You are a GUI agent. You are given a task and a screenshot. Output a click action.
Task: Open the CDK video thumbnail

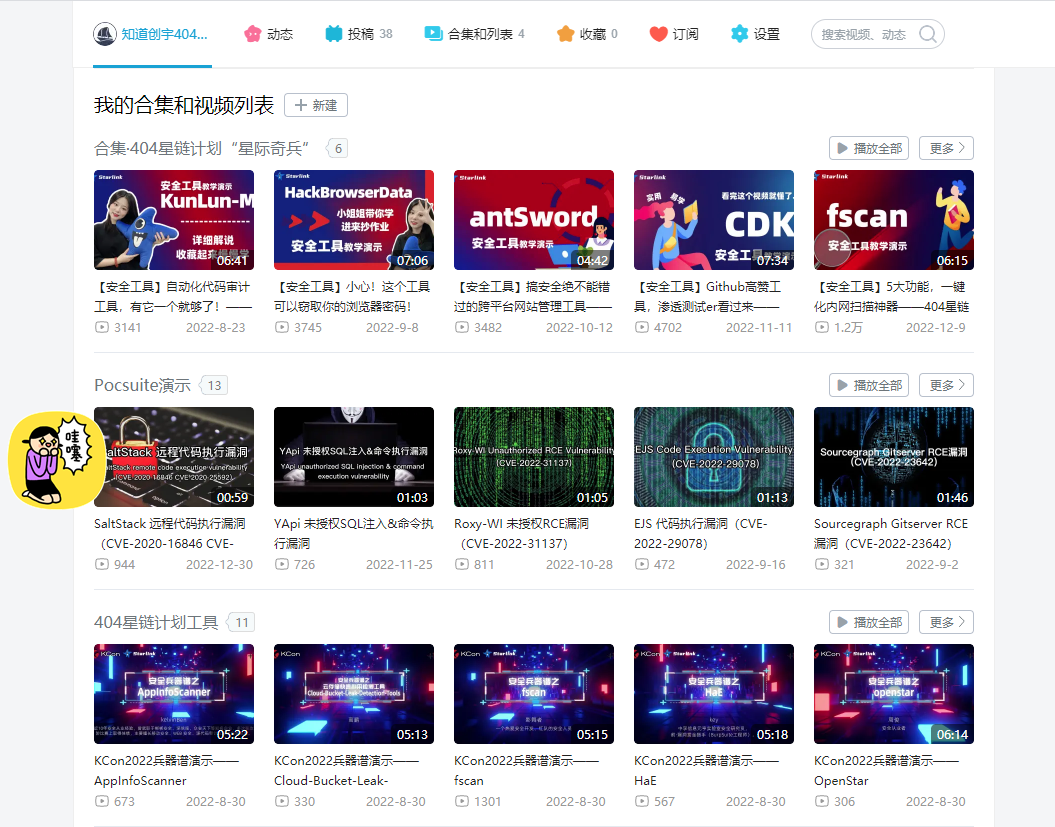point(714,220)
